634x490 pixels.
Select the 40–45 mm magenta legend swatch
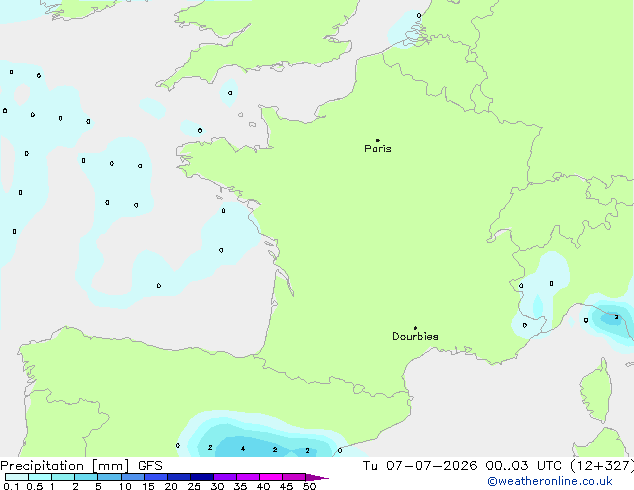[271, 477]
